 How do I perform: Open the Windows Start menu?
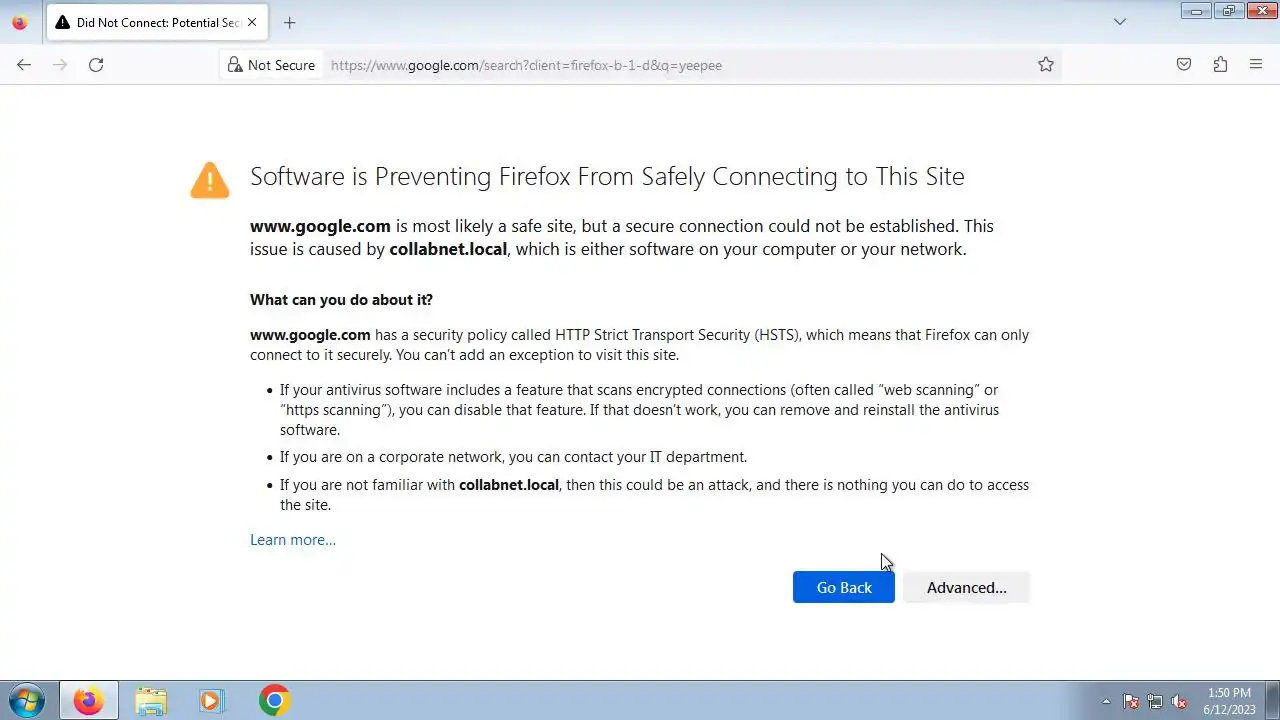(26, 700)
